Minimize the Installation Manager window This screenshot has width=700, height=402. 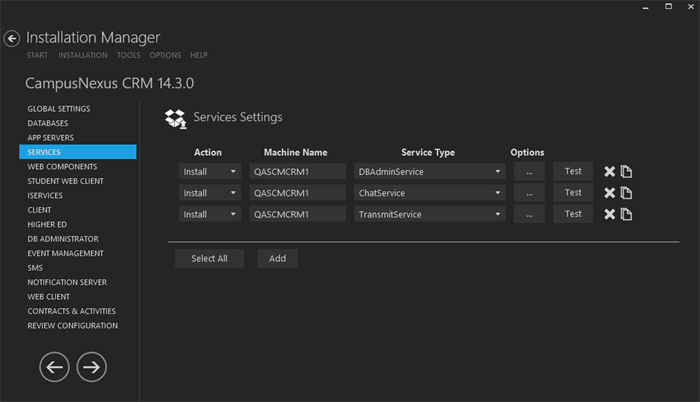tap(646, 7)
